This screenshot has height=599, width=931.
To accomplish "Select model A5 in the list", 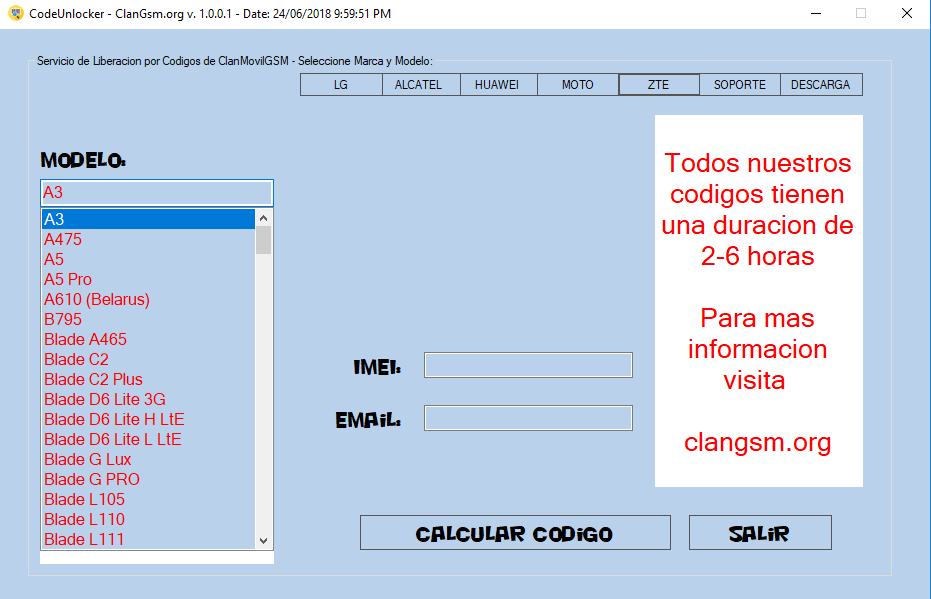I will tap(148, 259).
